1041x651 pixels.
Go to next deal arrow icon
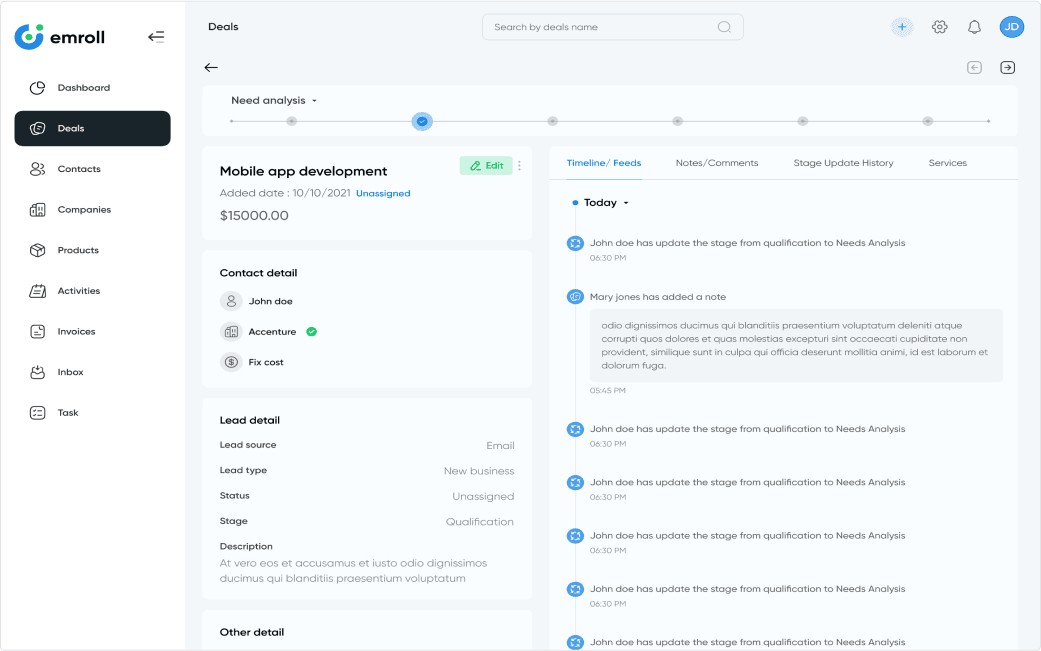[x=1007, y=68]
